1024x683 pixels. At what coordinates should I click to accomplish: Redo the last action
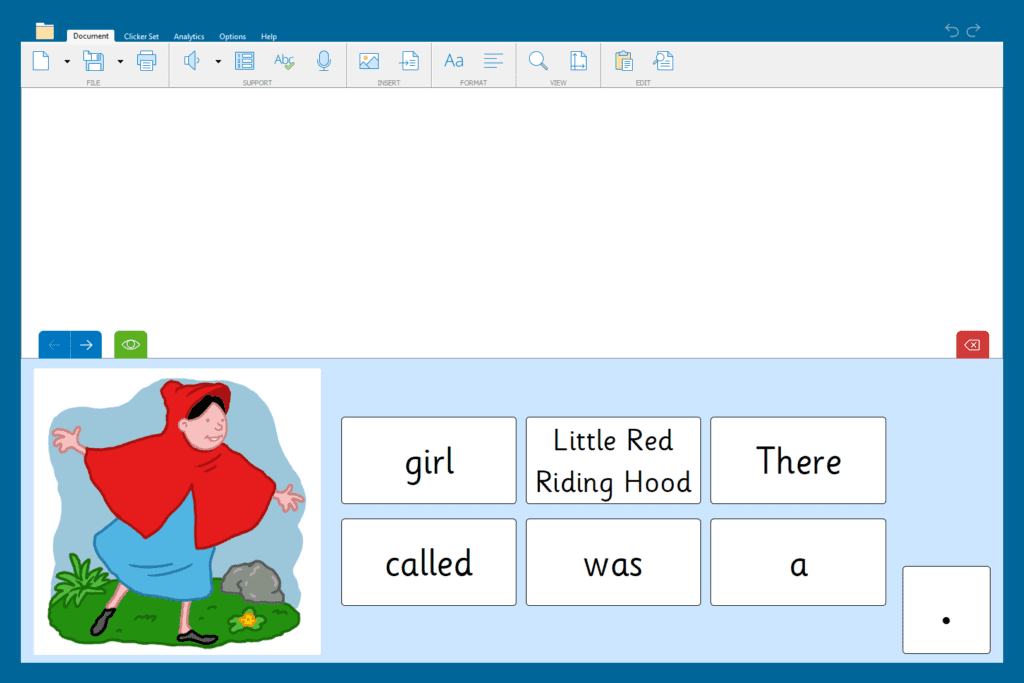click(973, 30)
